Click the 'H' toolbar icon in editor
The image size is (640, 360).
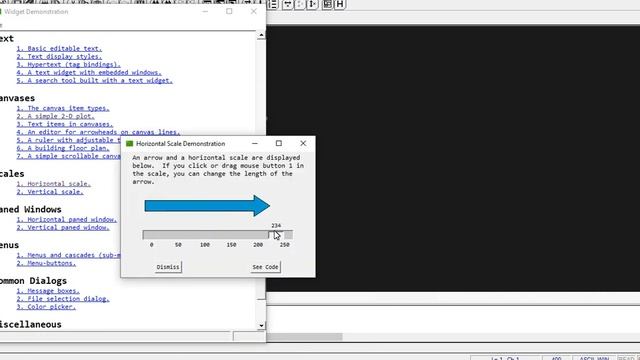pos(340,4)
